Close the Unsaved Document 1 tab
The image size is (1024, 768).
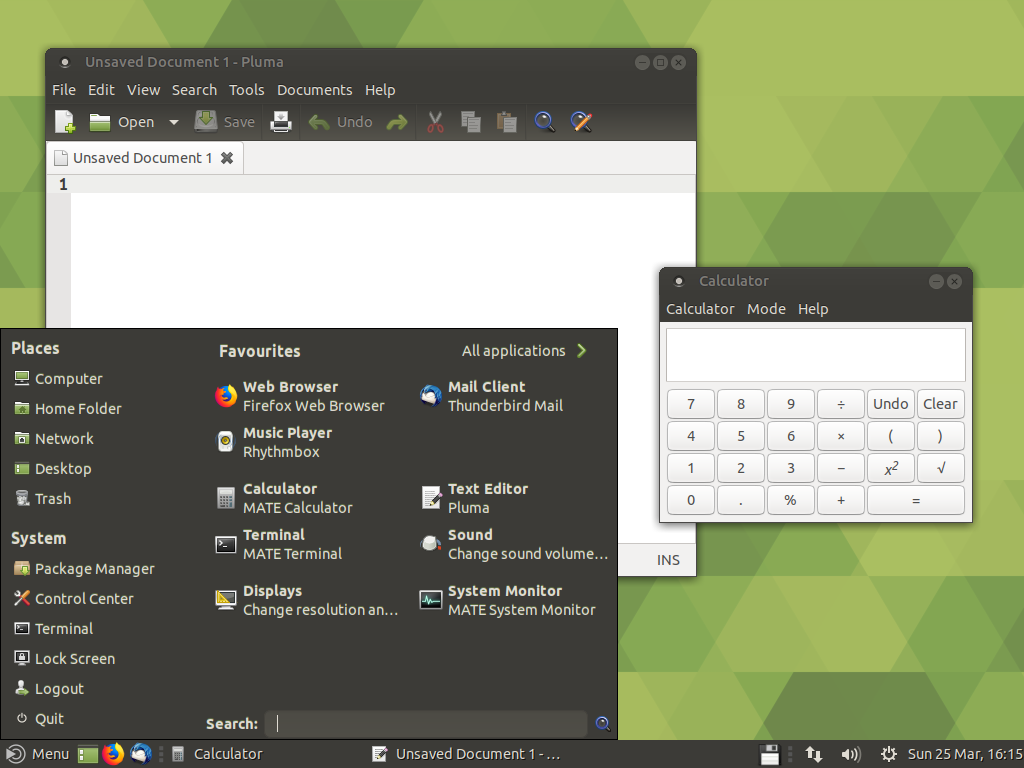coord(227,158)
